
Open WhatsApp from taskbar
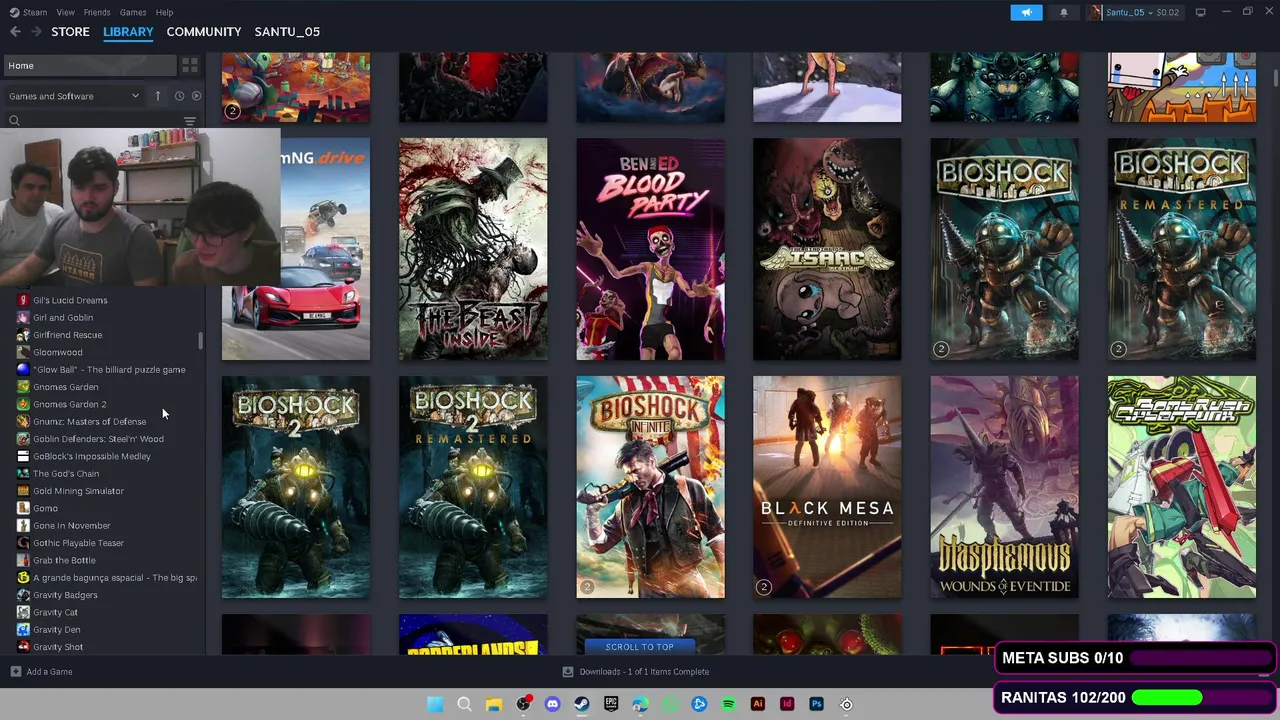(670, 704)
